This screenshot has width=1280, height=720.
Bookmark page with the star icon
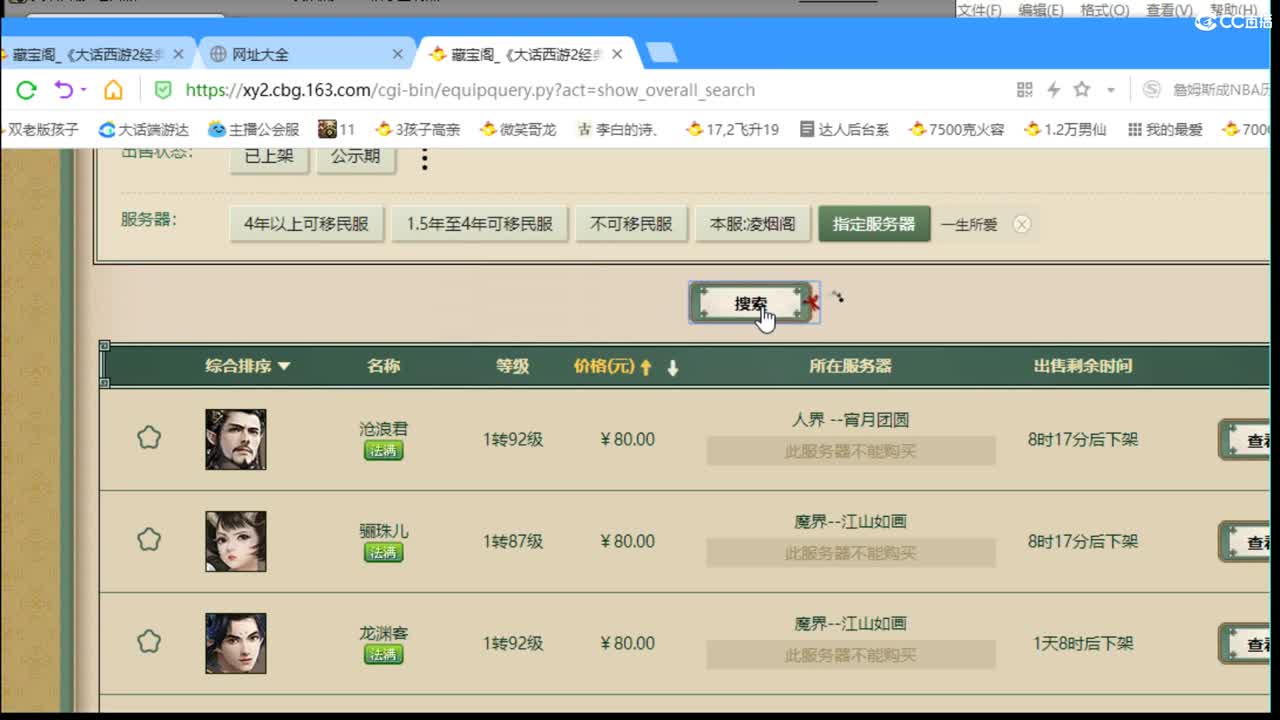(1081, 90)
